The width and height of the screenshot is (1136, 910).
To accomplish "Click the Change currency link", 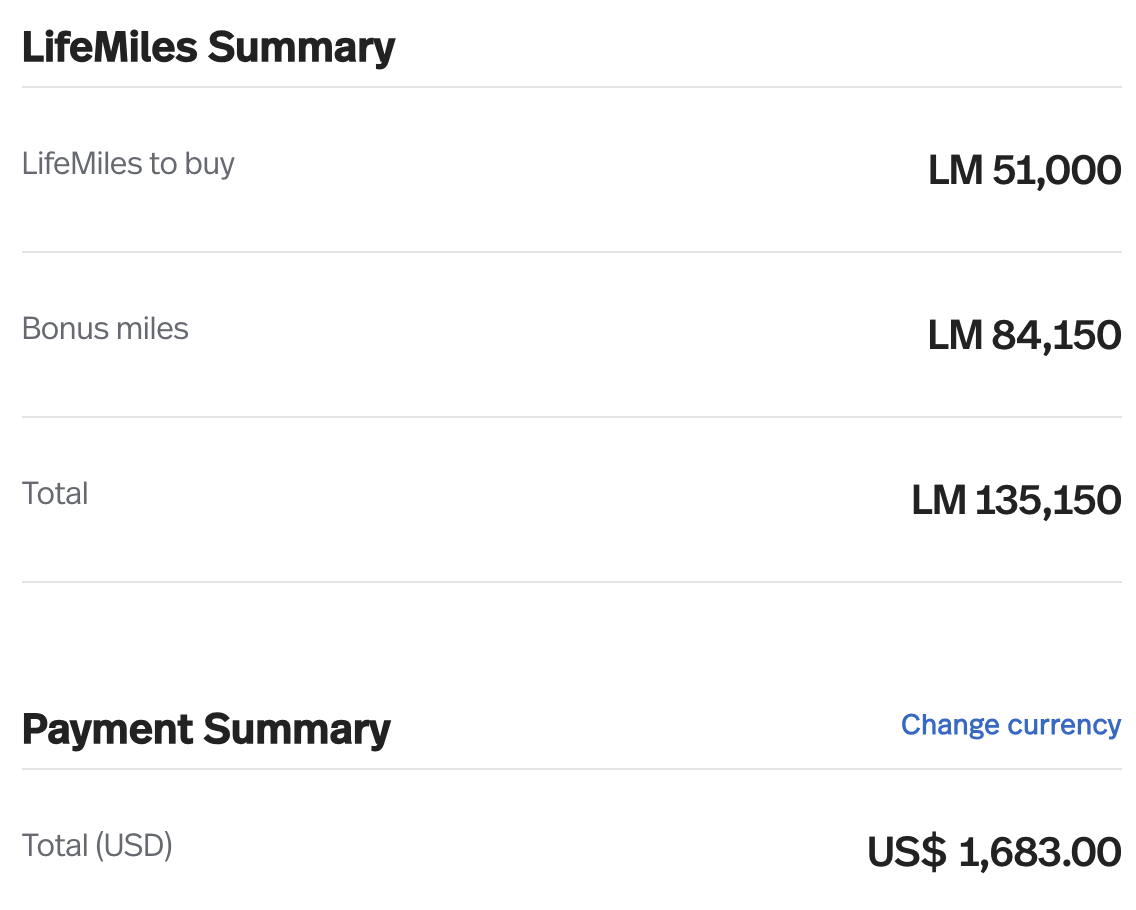I will (1011, 725).
